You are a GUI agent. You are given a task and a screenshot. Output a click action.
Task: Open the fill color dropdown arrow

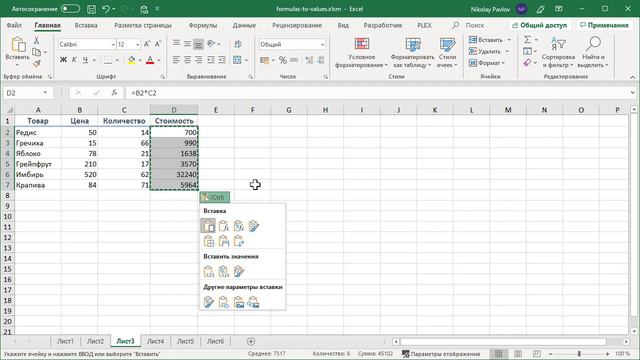coord(140,60)
